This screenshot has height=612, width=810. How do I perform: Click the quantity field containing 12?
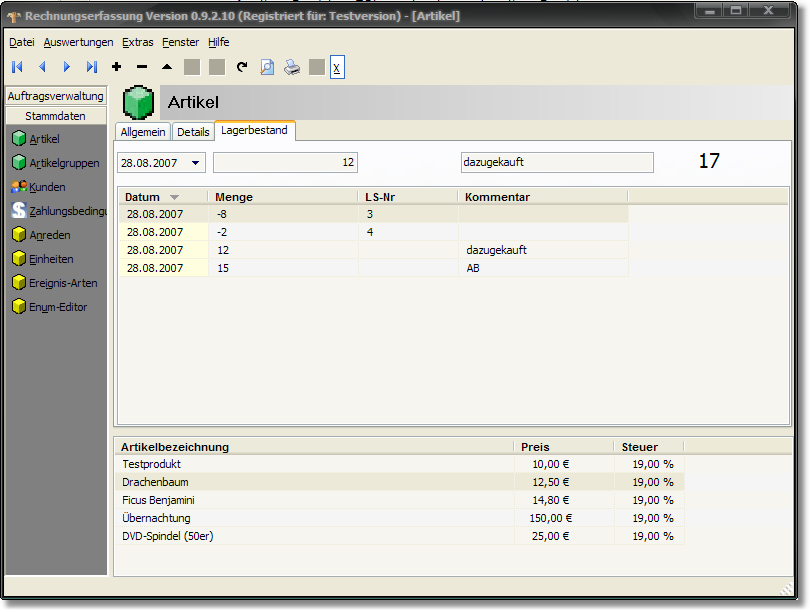(x=285, y=163)
